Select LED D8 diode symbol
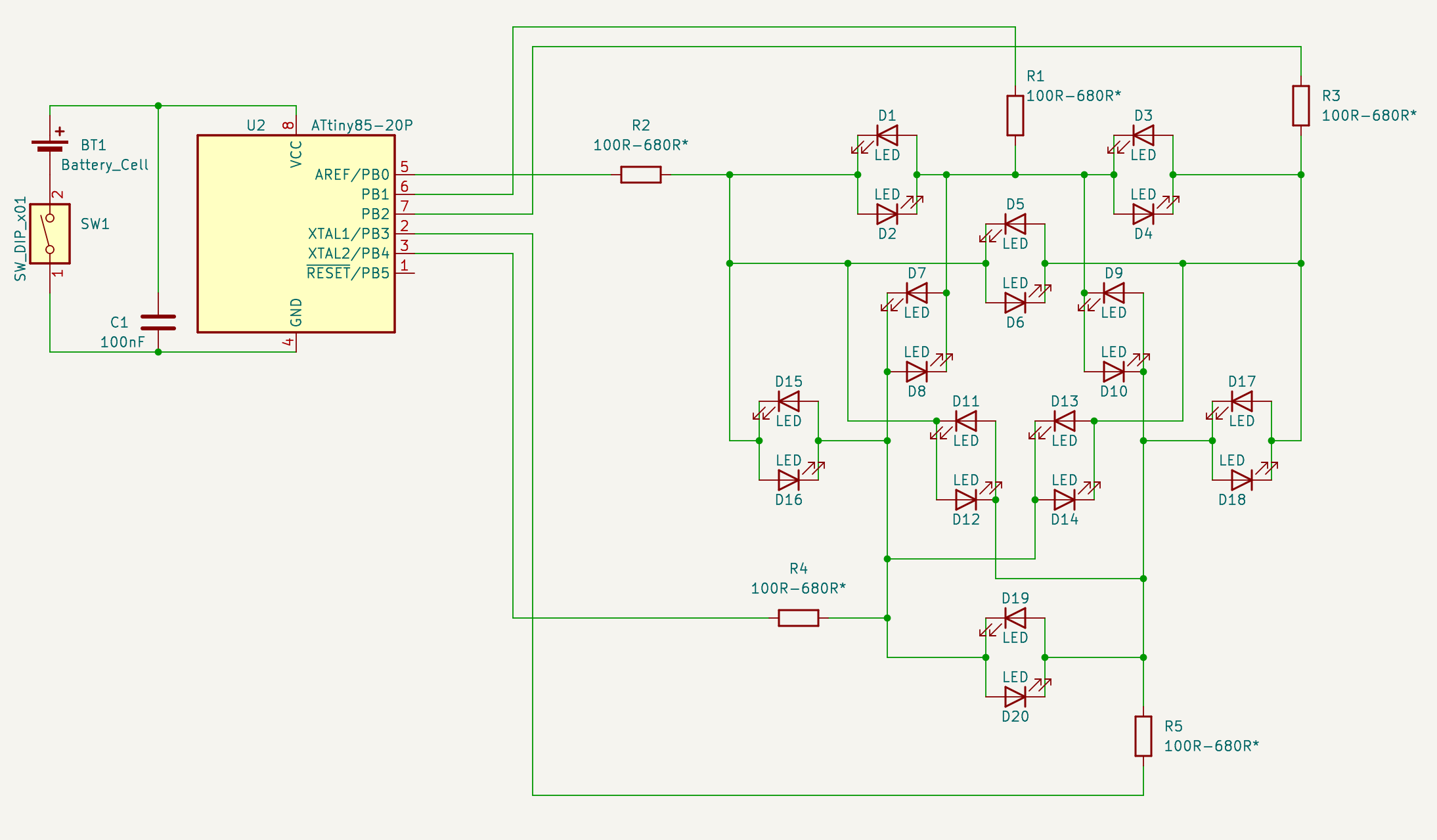Viewport: 1437px width, 840px height. click(917, 372)
